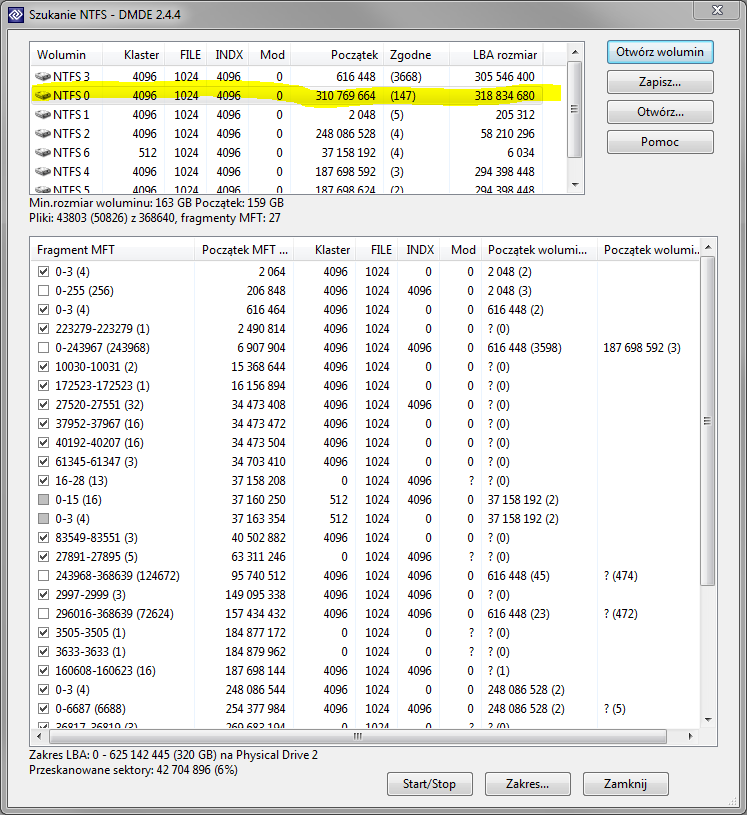Click the Mod header in fragment table
The height and width of the screenshot is (815, 747).
tap(462, 249)
